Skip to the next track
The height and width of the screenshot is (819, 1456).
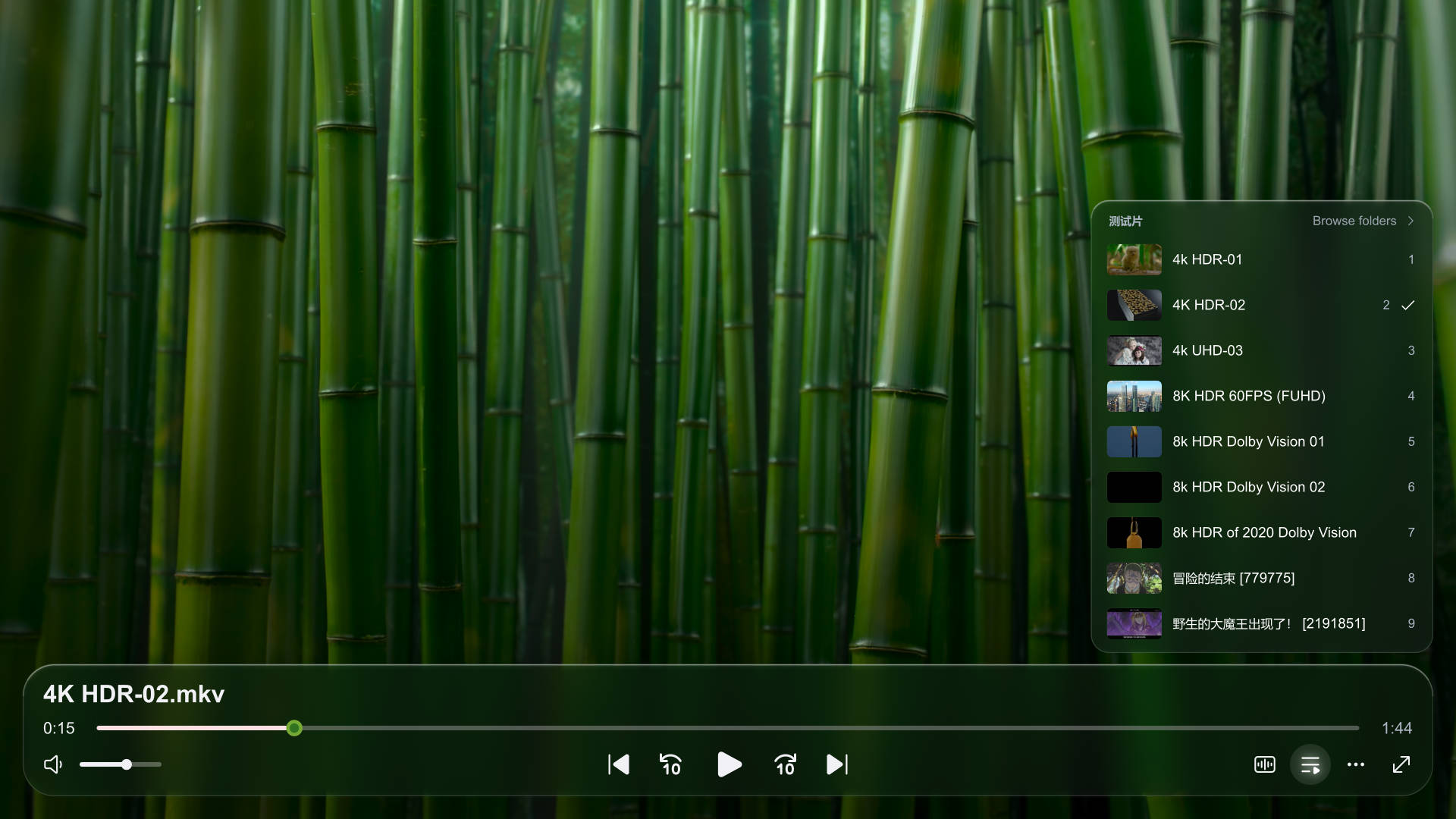837,764
